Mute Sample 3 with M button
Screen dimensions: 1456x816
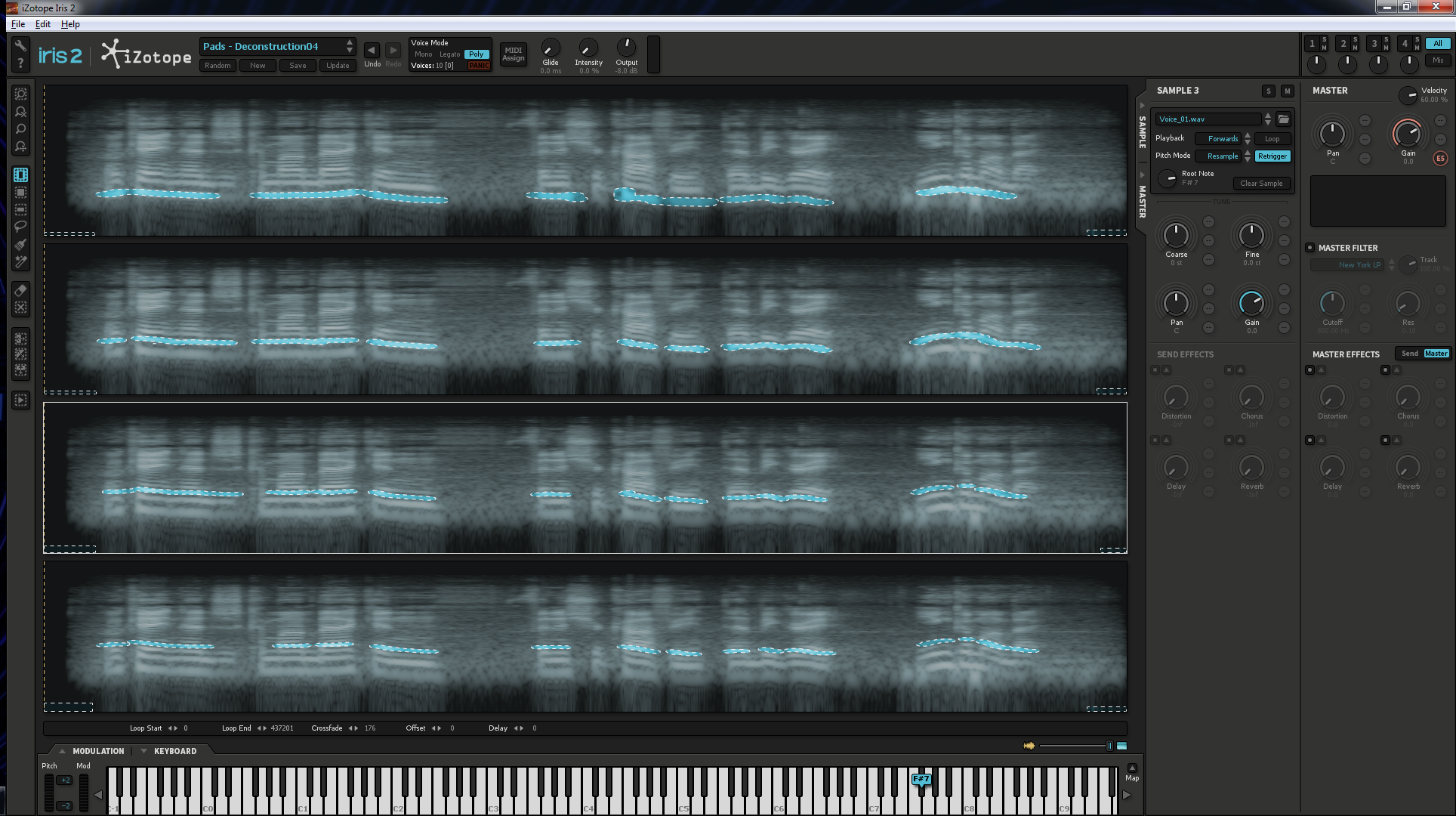tap(1288, 91)
